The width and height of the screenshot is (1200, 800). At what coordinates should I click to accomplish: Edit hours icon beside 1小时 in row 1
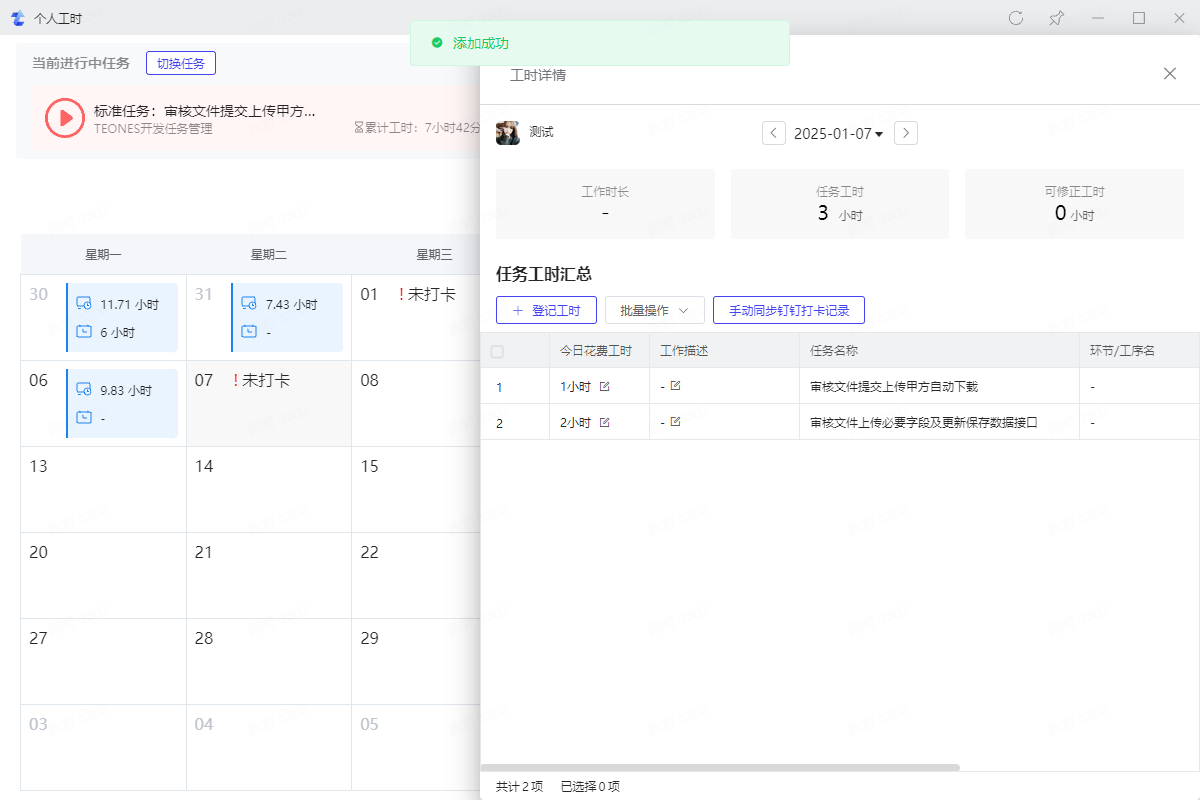tap(604, 387)
